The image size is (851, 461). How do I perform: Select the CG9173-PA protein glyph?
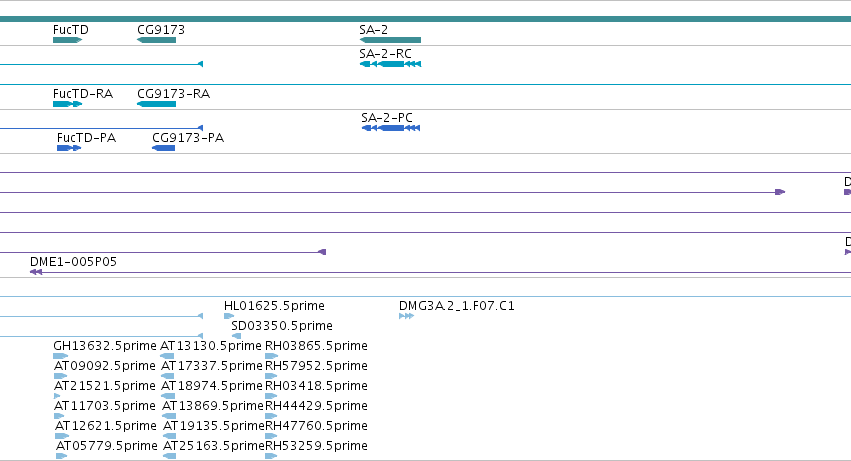163,148
